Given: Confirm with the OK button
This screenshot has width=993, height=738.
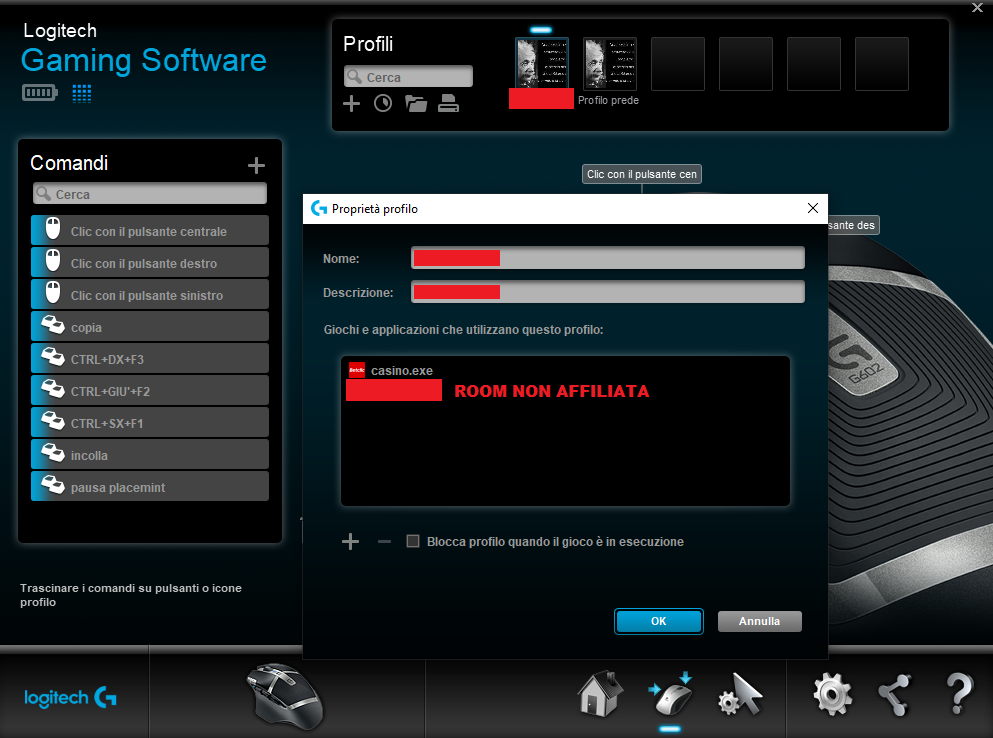Looking at the screenshot, I should point(659,621).
